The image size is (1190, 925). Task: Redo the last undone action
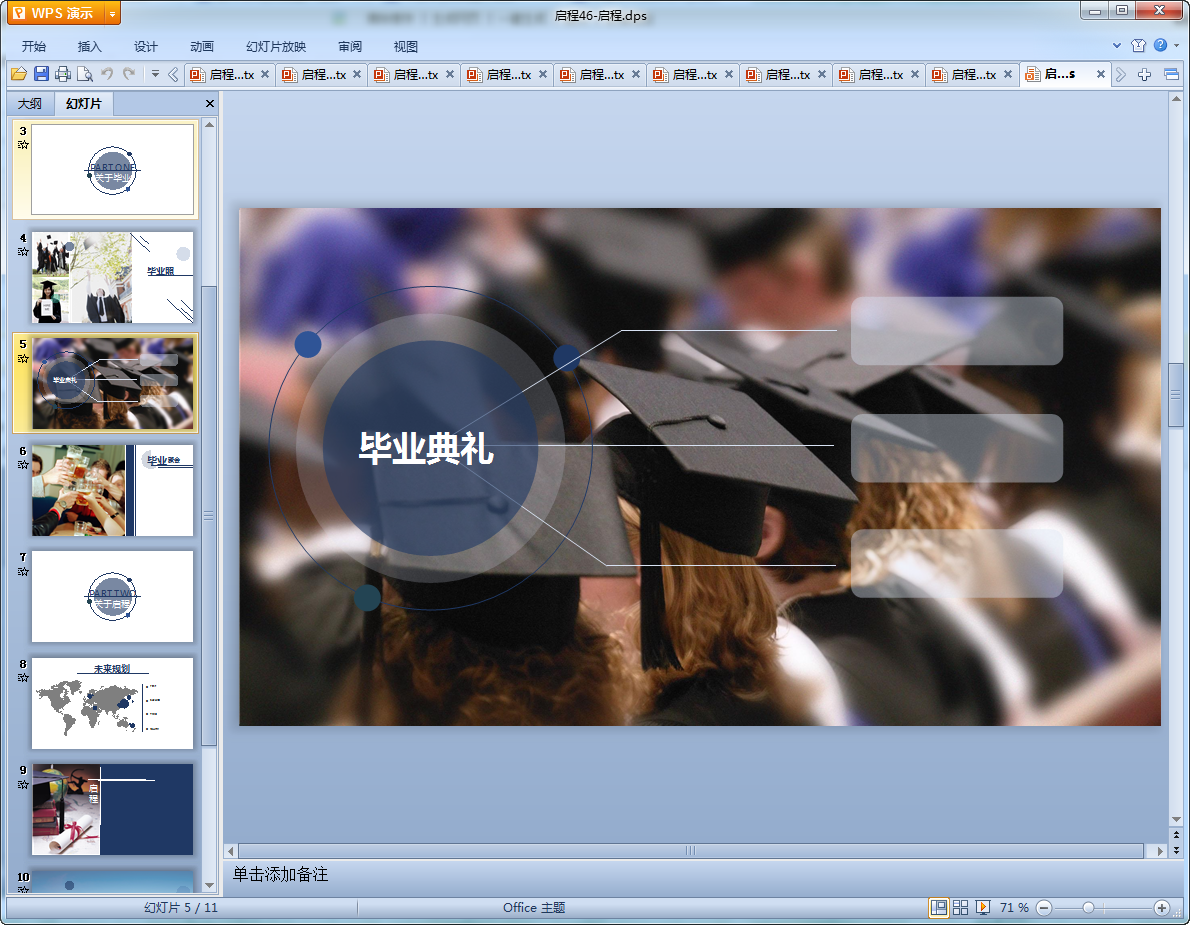tap(129, 74)
